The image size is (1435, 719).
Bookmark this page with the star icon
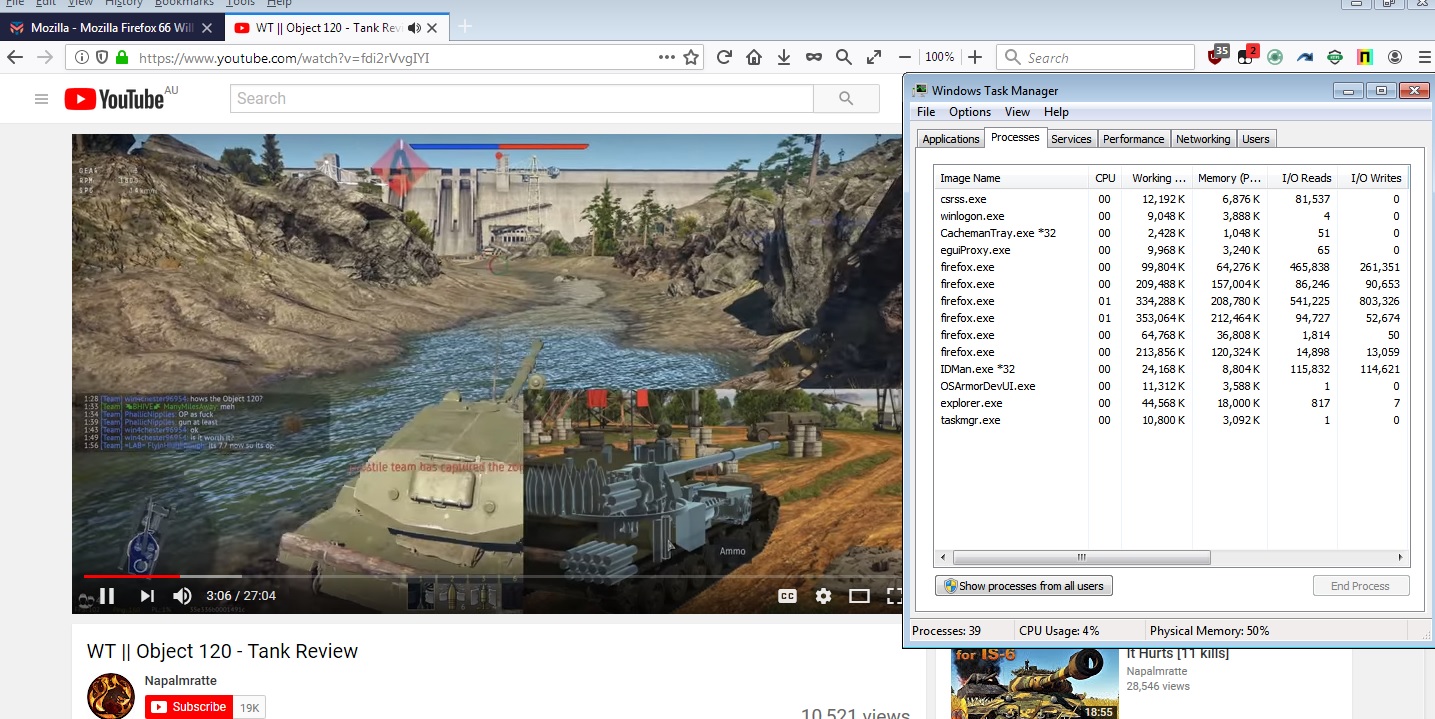click(691, 58)
